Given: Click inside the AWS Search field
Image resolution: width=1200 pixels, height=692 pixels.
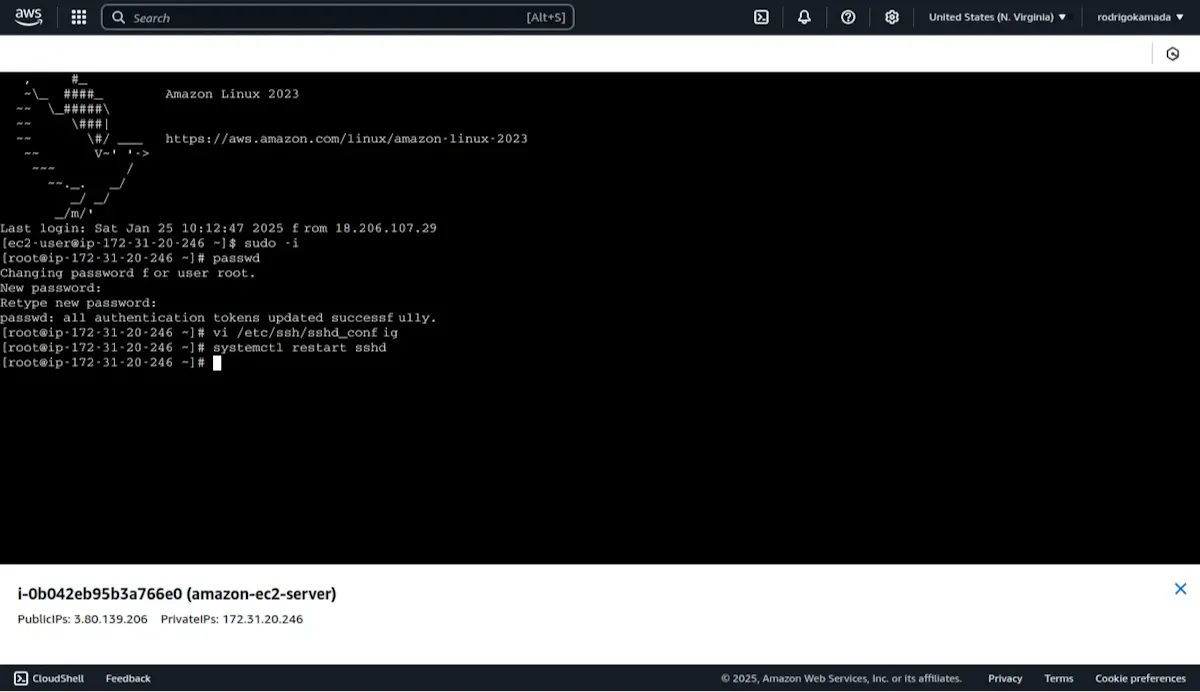Looking at the screenshot, I should point(338,17).
